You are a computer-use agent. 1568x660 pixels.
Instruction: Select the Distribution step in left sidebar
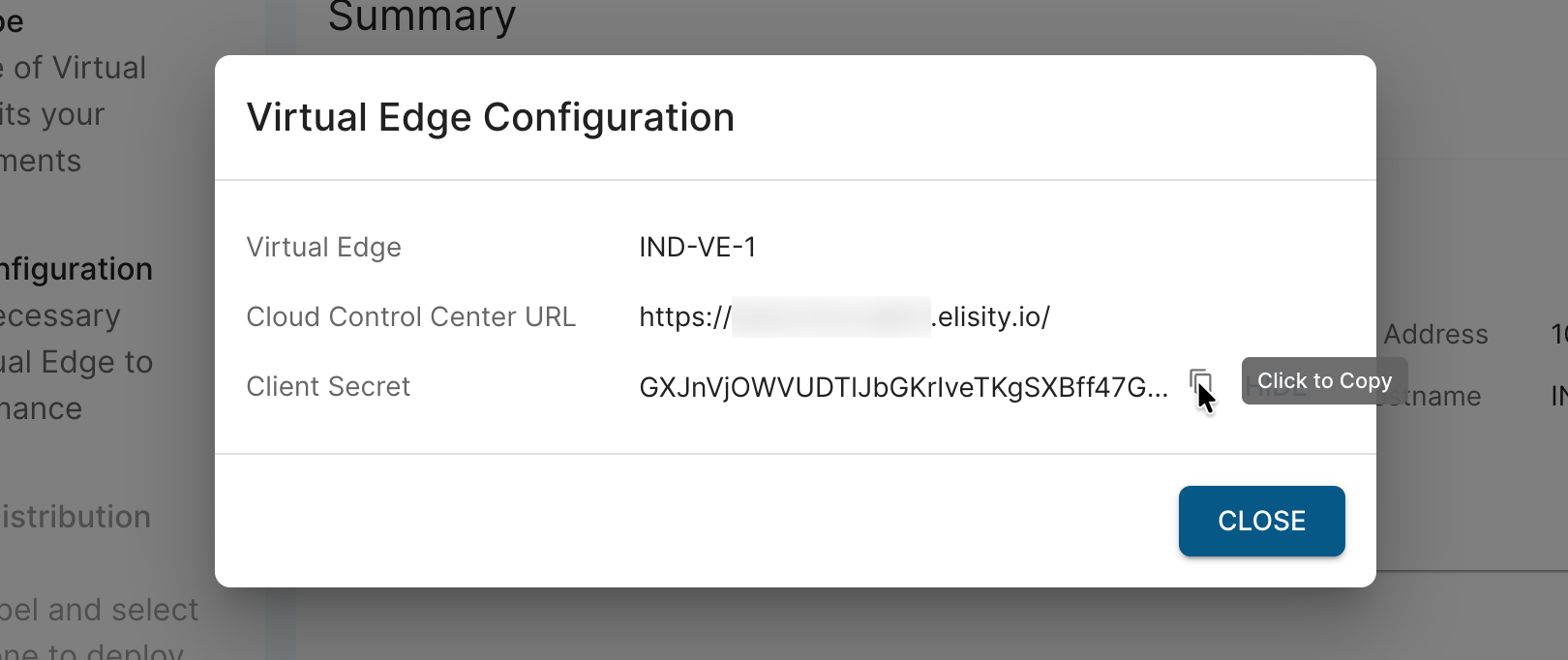click(75, 517)
